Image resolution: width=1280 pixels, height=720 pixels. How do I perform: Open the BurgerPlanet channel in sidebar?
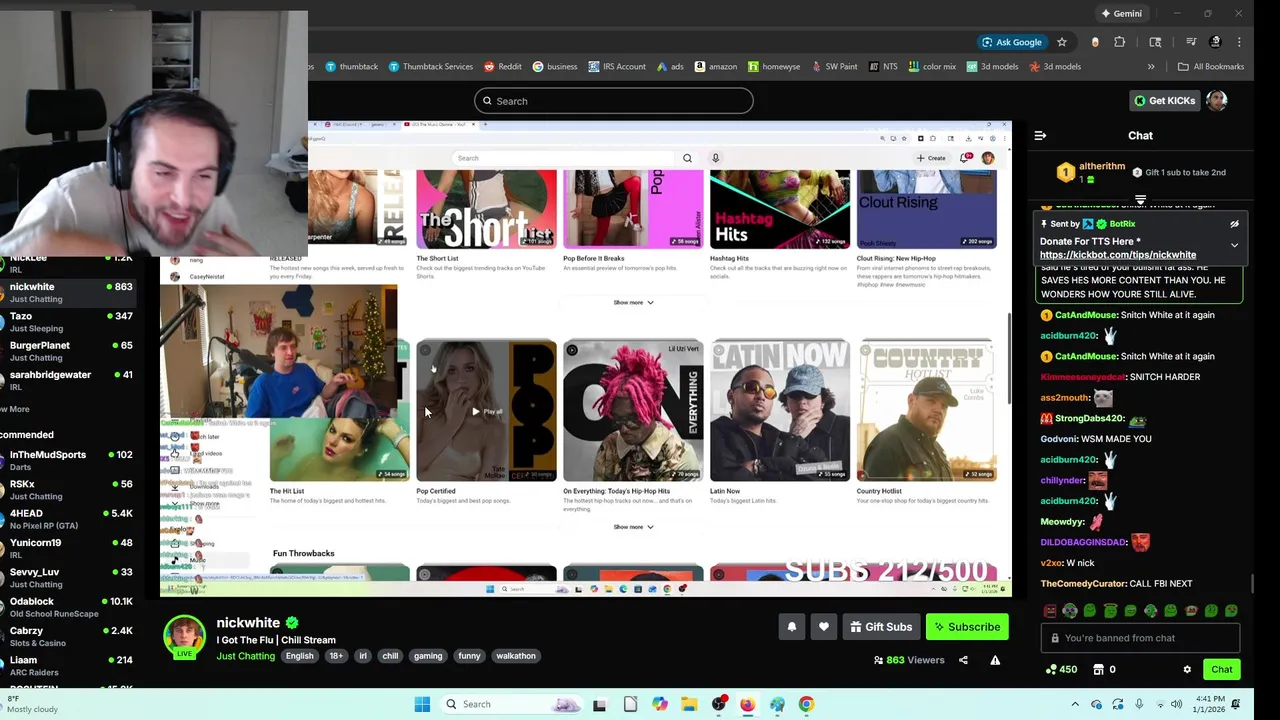pos(66,351)
